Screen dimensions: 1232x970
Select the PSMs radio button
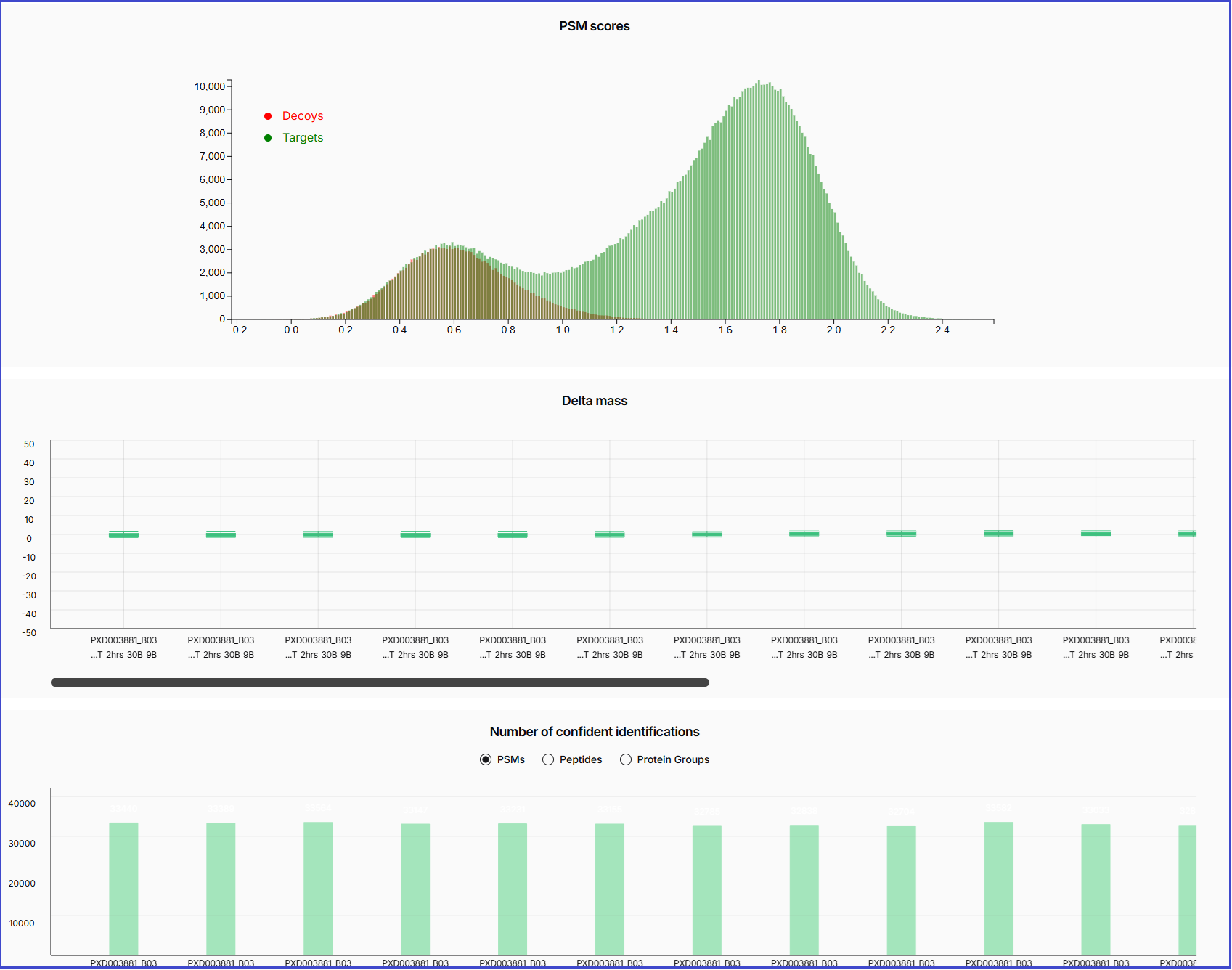(x=486, y=760)
